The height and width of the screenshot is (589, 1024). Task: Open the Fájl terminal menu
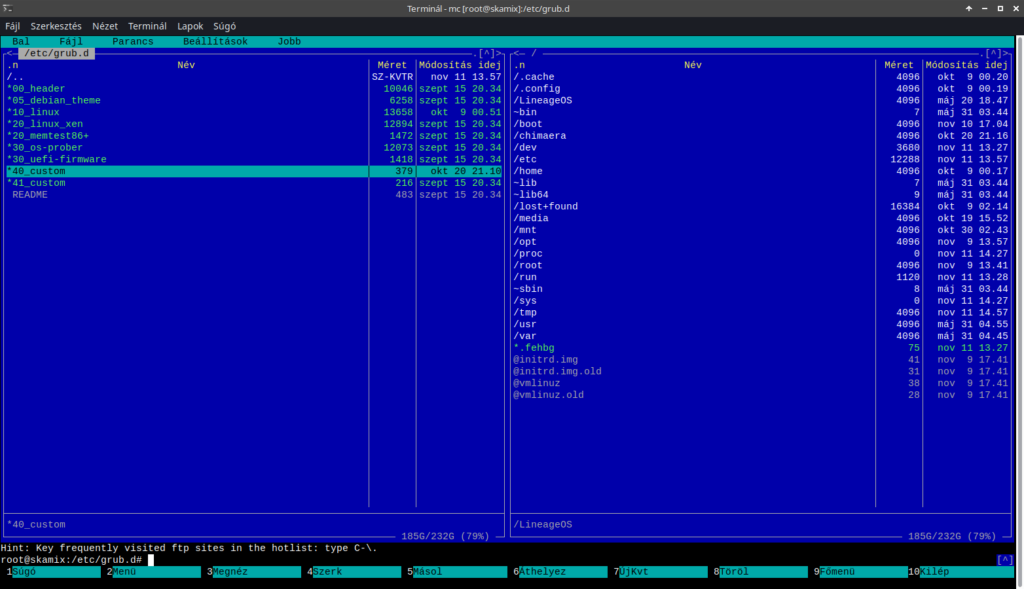click(12, 26)
